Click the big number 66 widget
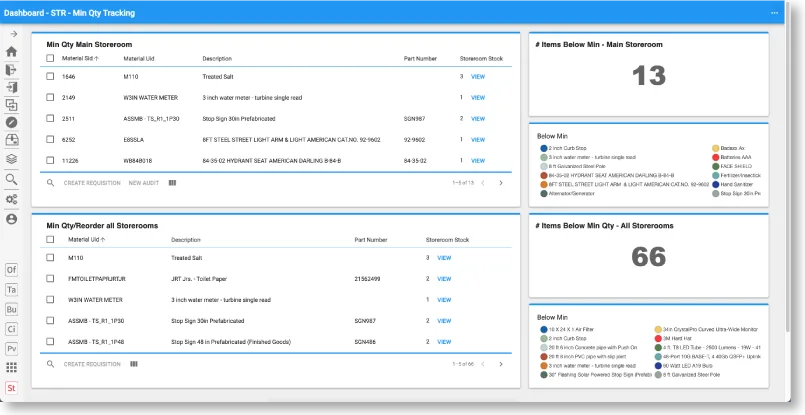Image resolution: width=805 pixels, height=415 pixels. tap(648, 256)
